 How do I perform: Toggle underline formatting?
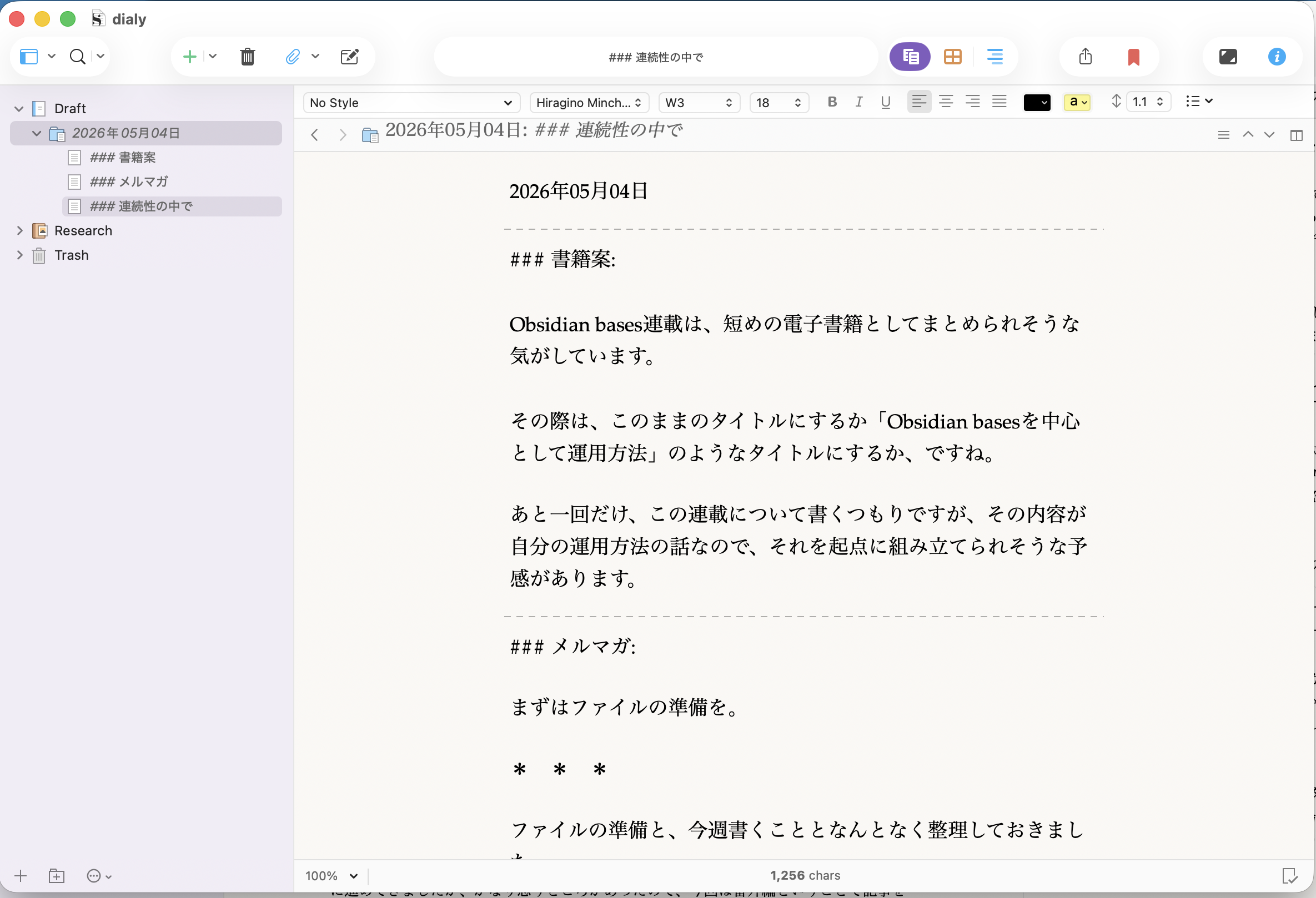point(886,102)
